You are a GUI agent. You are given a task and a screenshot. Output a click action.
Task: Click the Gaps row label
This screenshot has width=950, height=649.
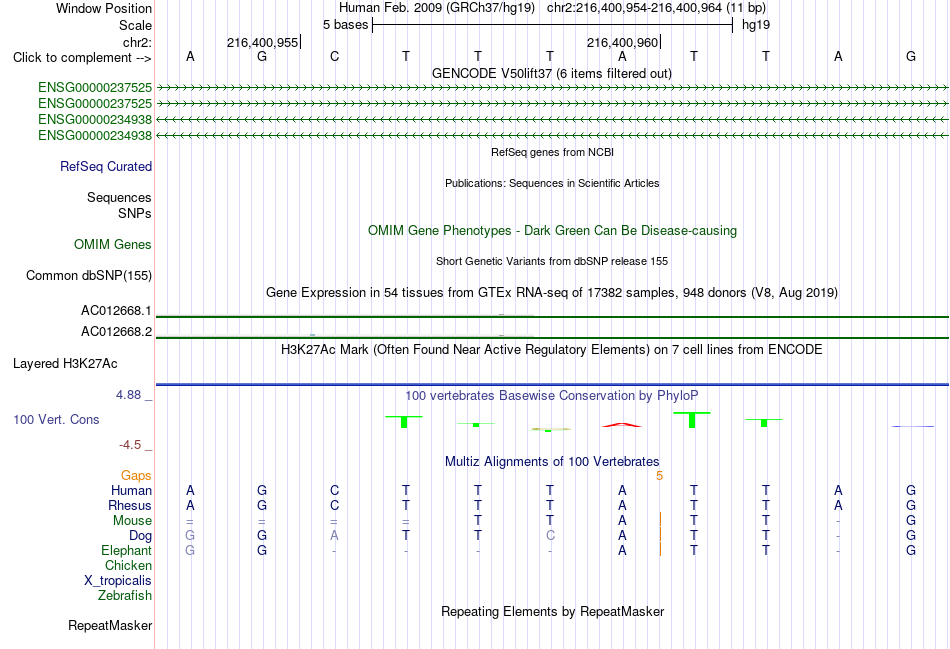coord(136,476)
